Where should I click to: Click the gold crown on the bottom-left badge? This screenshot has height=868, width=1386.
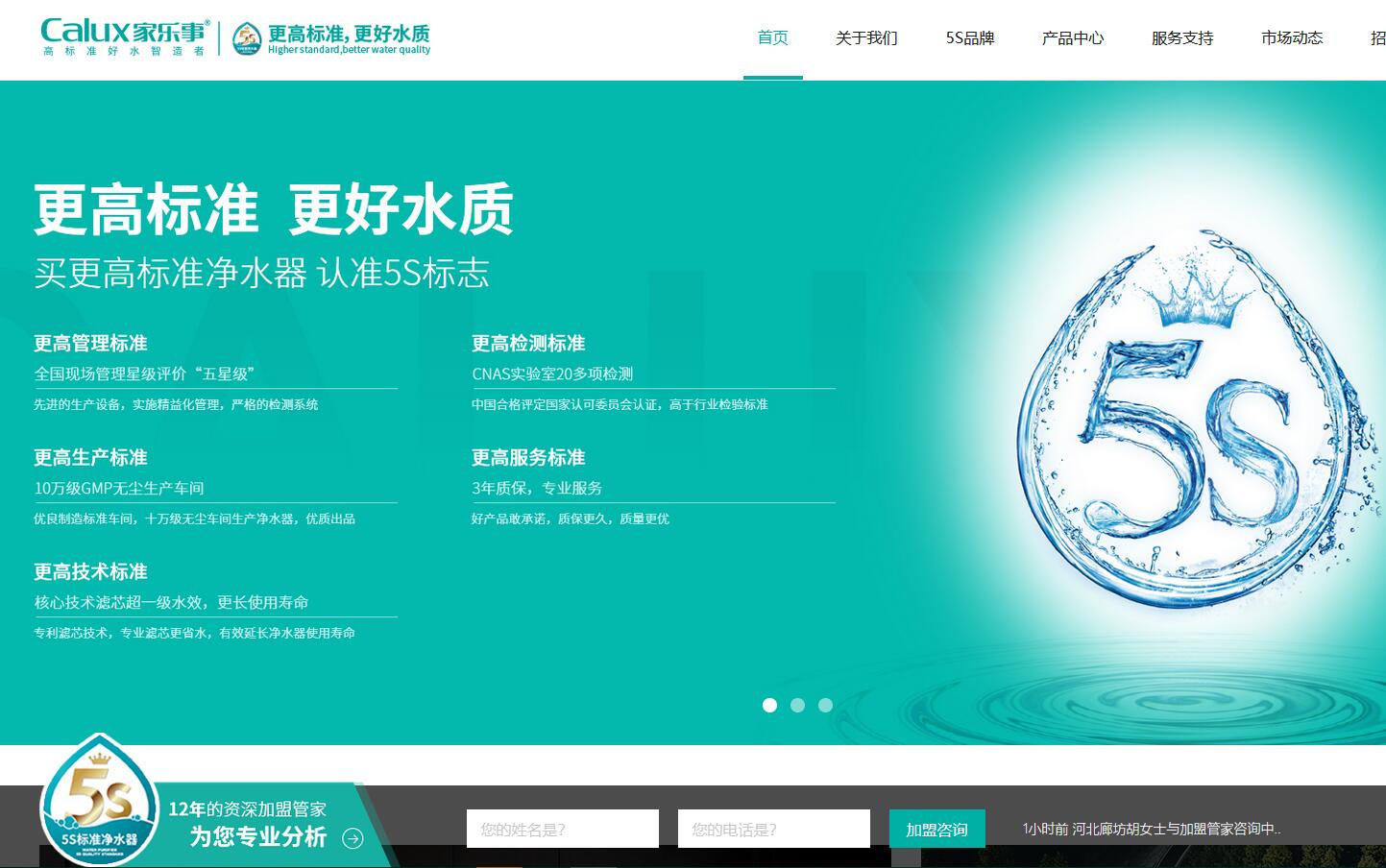pos(97,763)
